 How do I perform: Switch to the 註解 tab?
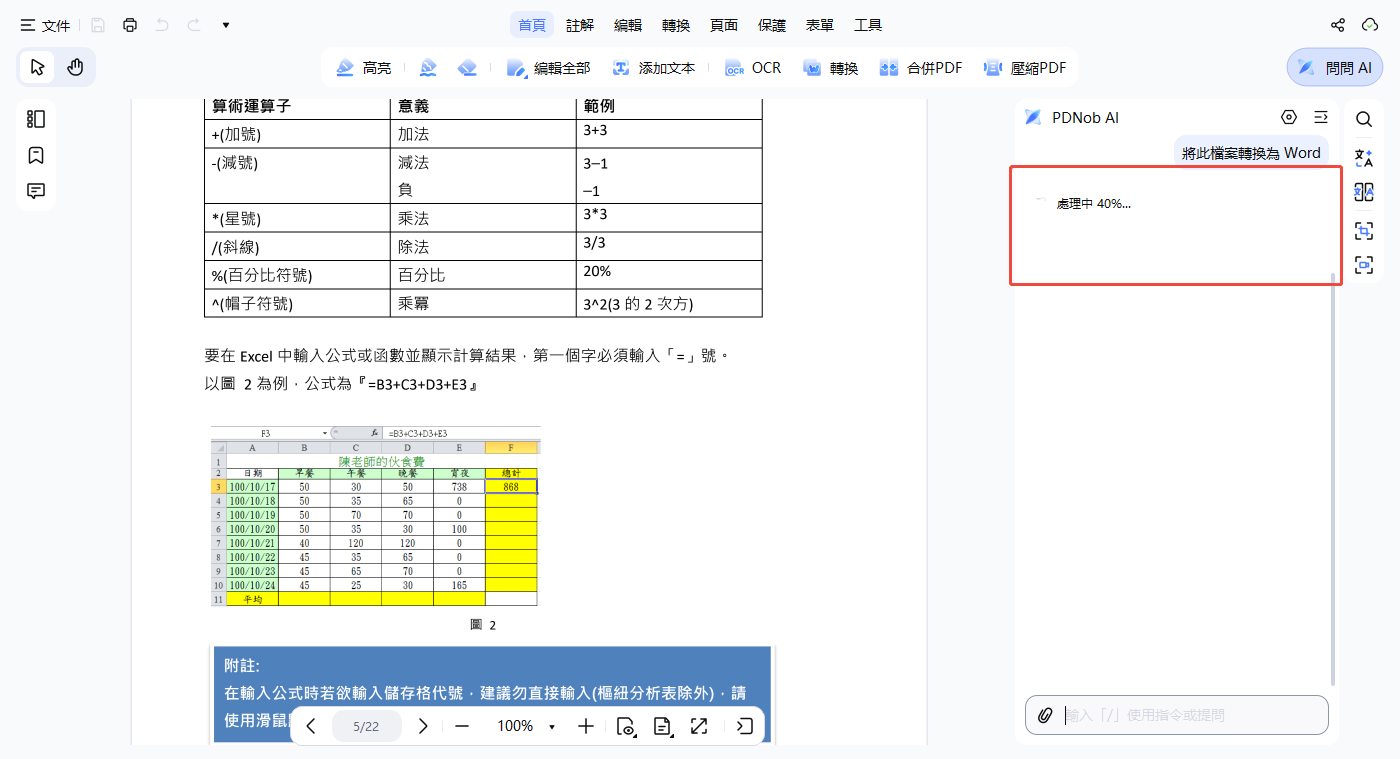click(580, 25)
